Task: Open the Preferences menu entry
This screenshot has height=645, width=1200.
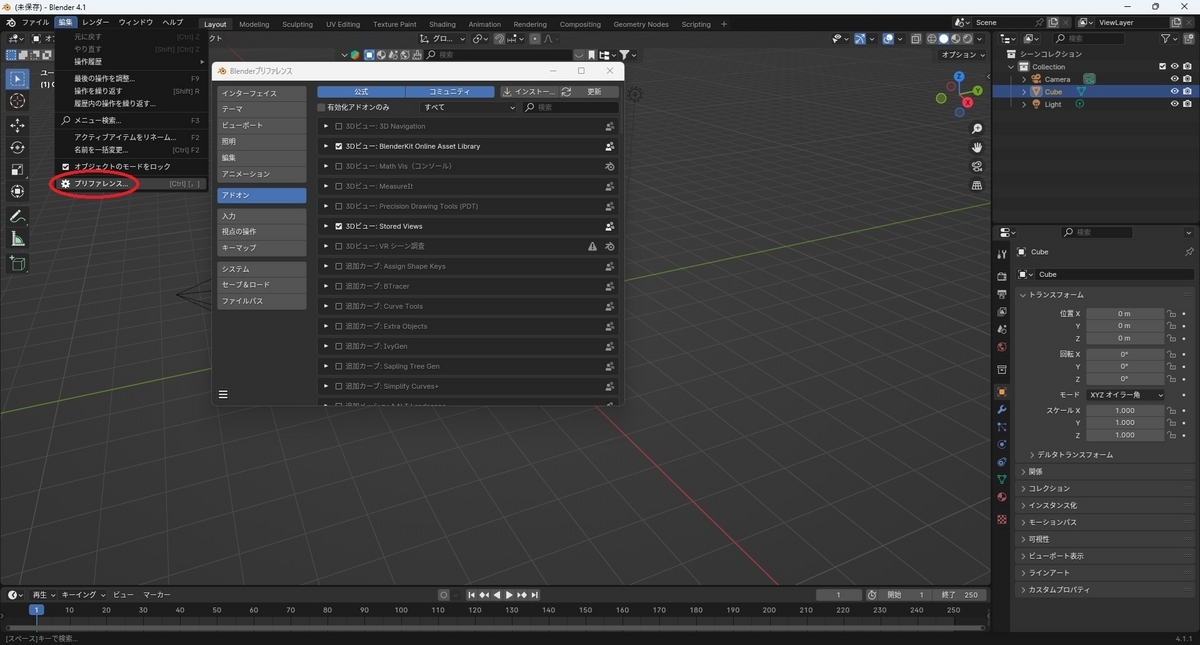Action: click(x=131, y=184)
